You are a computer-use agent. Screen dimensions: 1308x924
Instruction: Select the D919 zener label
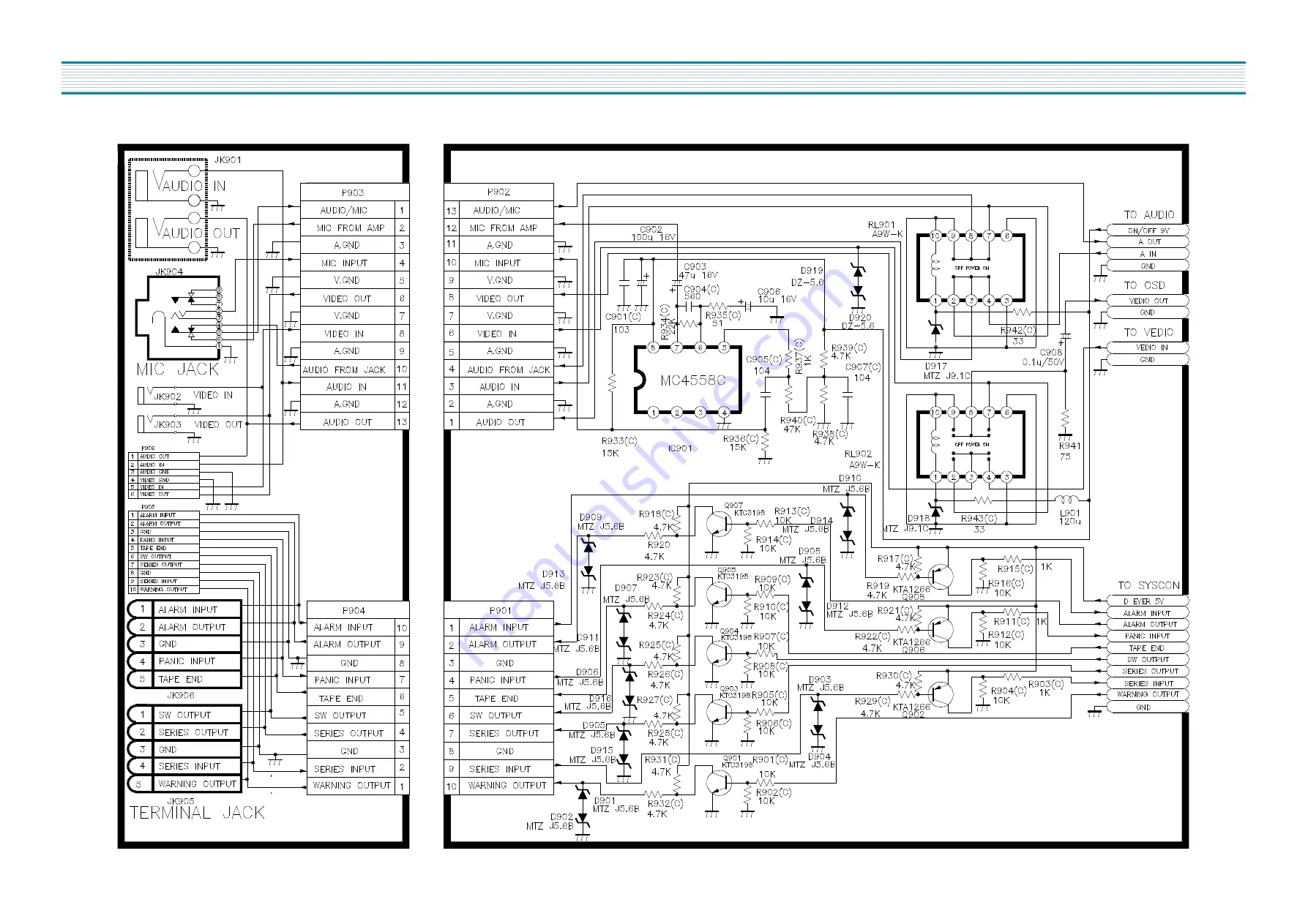[812, 271]
